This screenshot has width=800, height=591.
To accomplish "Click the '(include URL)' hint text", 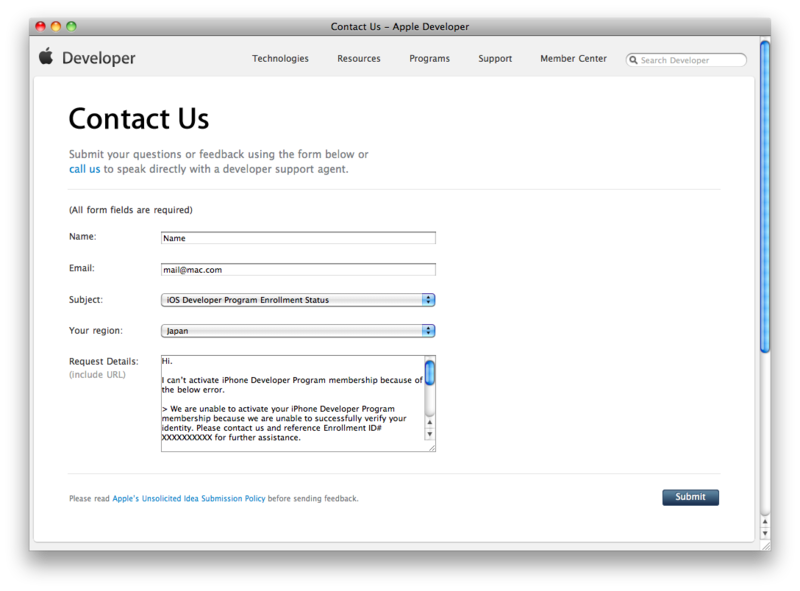I will click(x=97, y=375).
